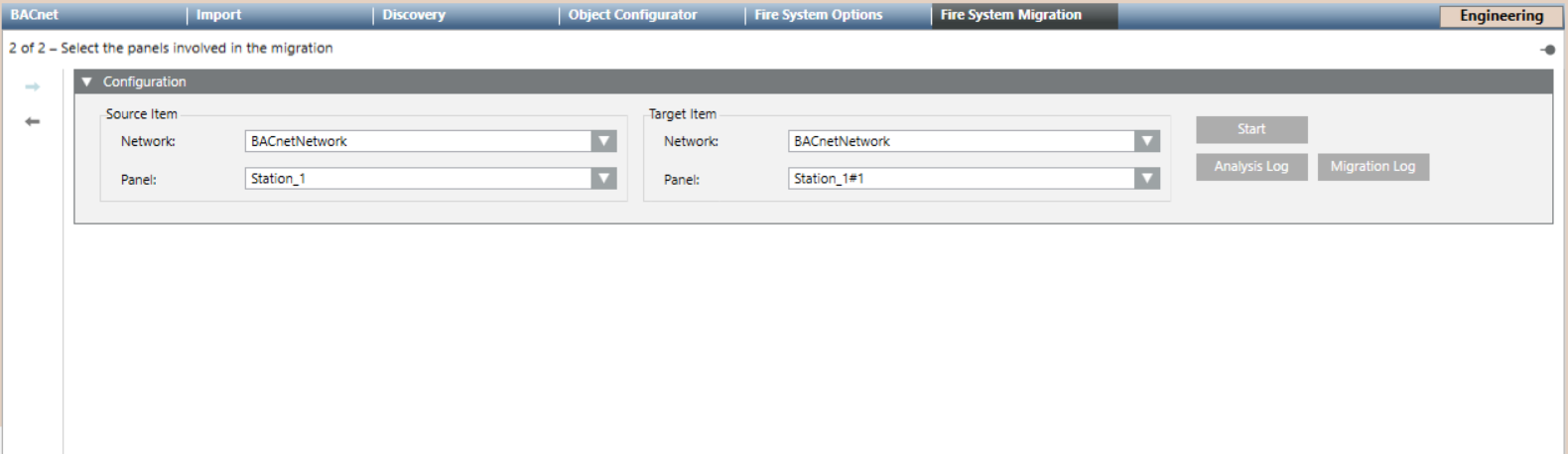Open the Target Item Network dropdown
This screenshot has width=1568, height=454.
[x=1147, y=141]
